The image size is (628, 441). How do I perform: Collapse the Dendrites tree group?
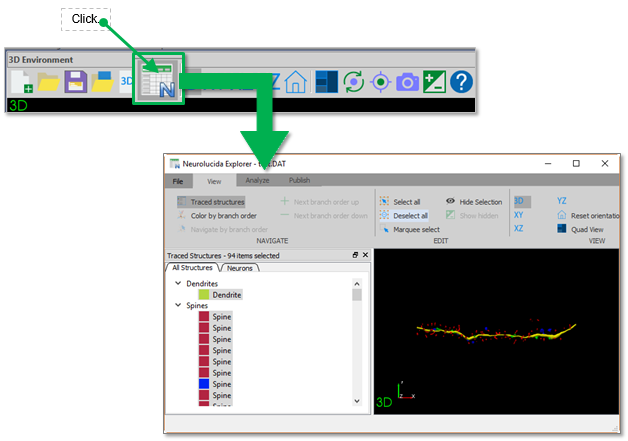tap(178, 283)
